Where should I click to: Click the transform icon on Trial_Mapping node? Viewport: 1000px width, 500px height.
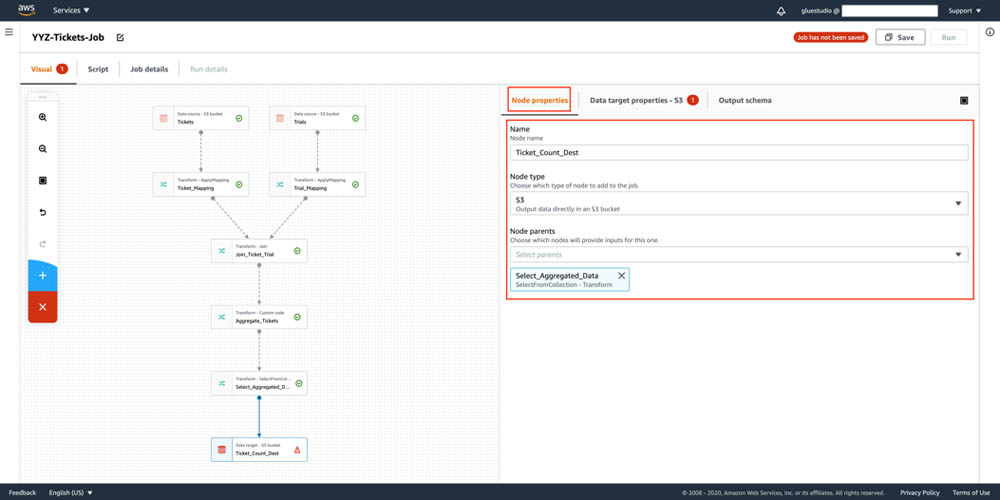[280, 184]
